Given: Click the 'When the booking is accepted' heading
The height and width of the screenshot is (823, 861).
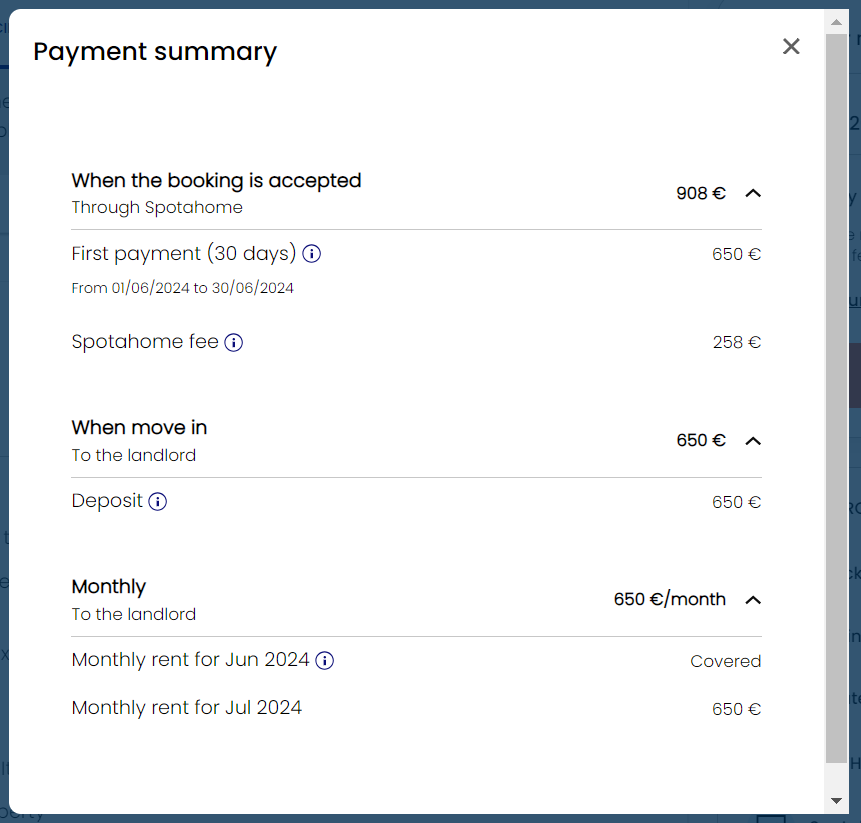Looking at the screenshot, I should click(216, 181).
